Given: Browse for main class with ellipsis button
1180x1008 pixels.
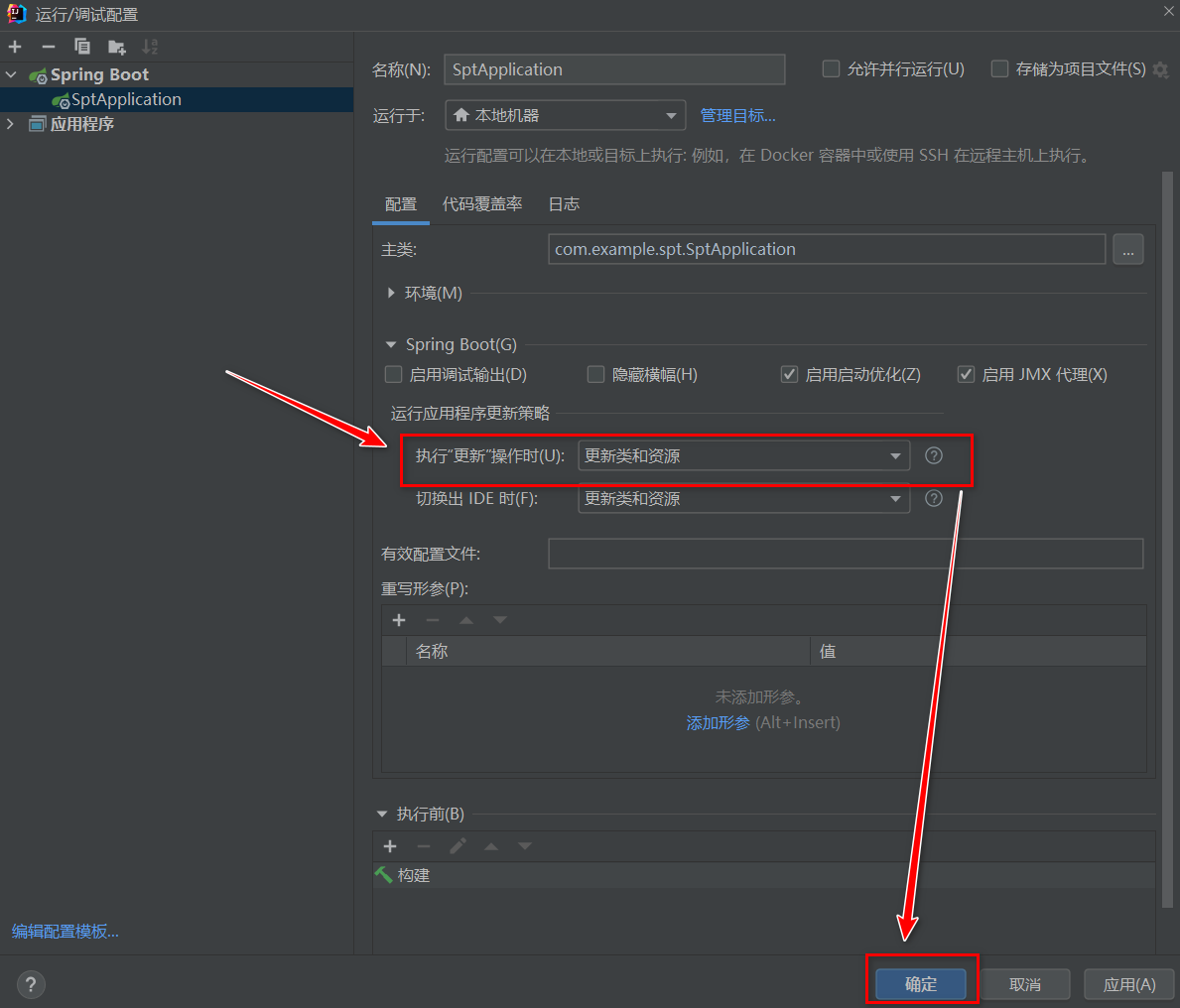Looking at the screenshot, I should 1128,250.
